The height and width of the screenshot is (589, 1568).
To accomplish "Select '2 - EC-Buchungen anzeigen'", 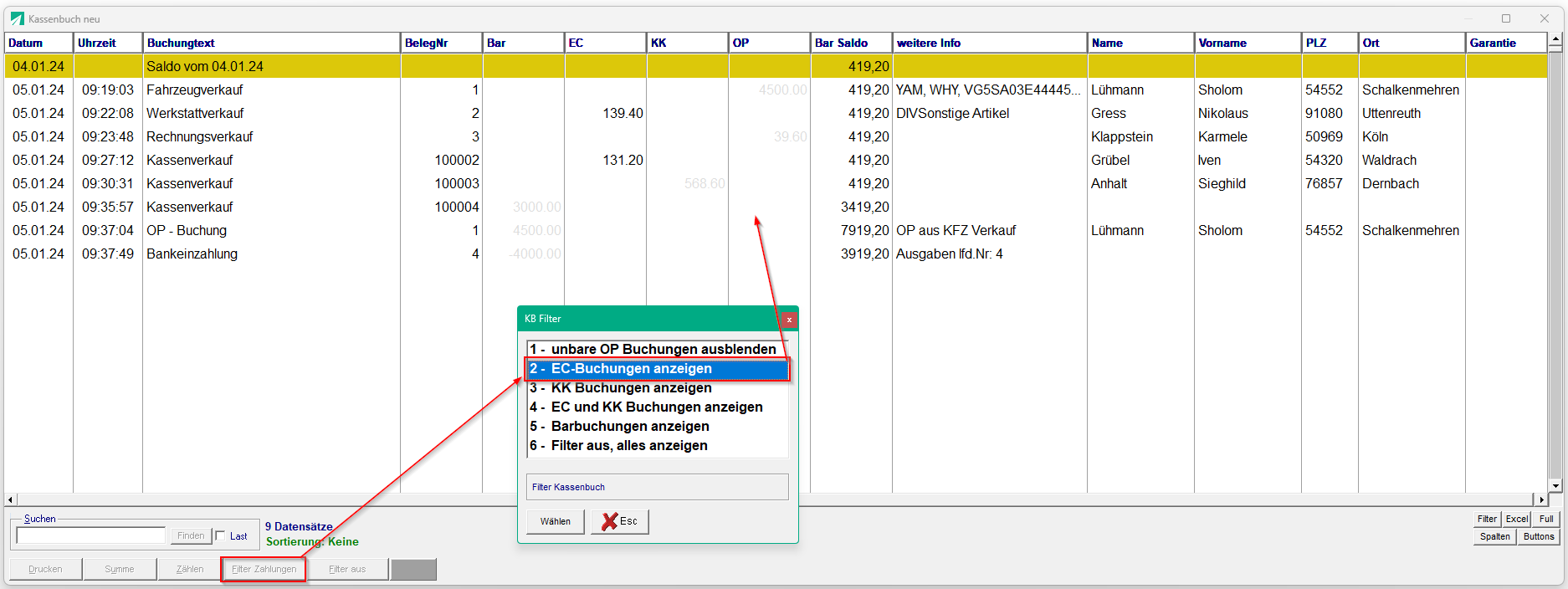I will 657,368.
